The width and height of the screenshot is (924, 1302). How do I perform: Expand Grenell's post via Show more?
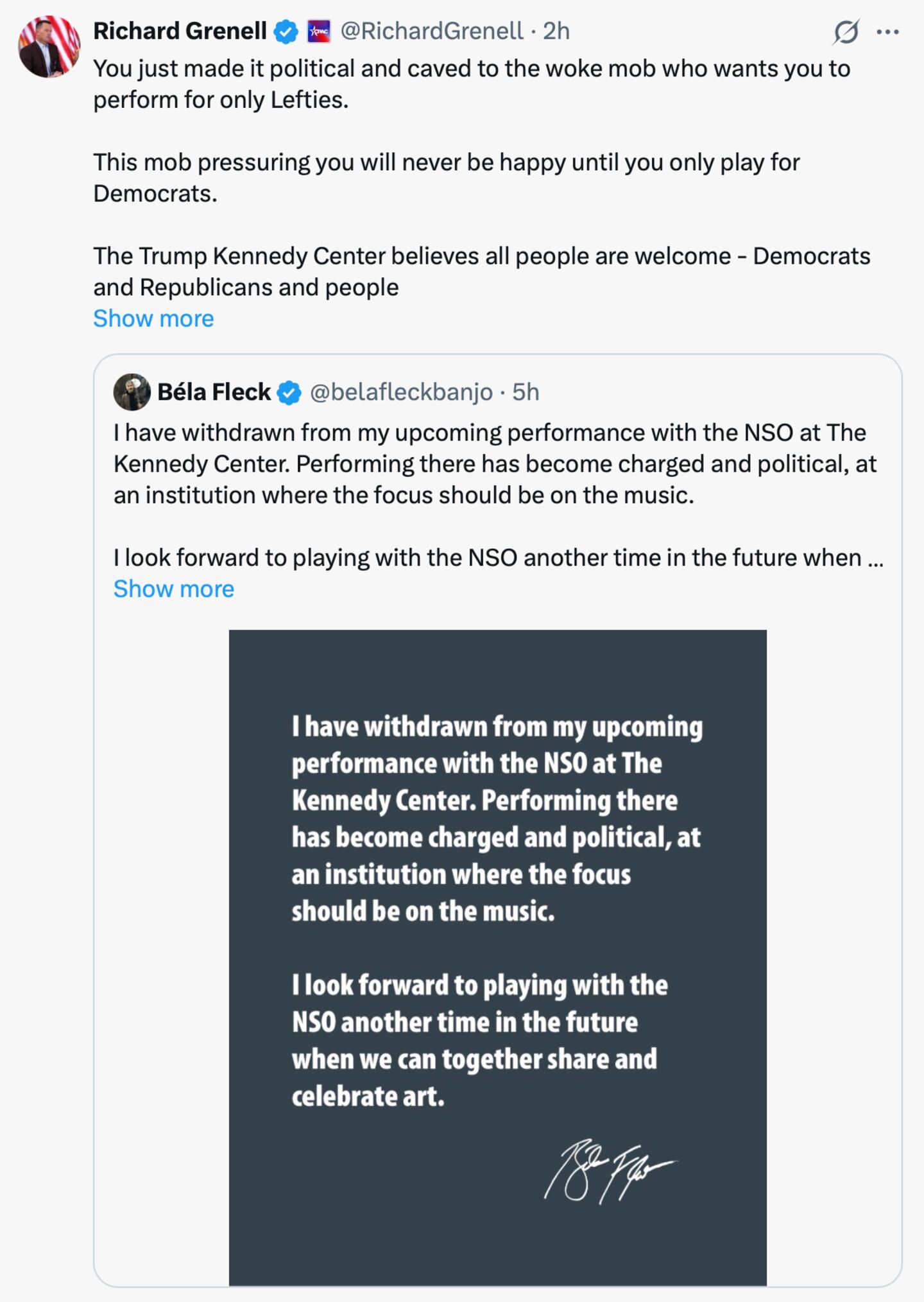coord(153,318)
